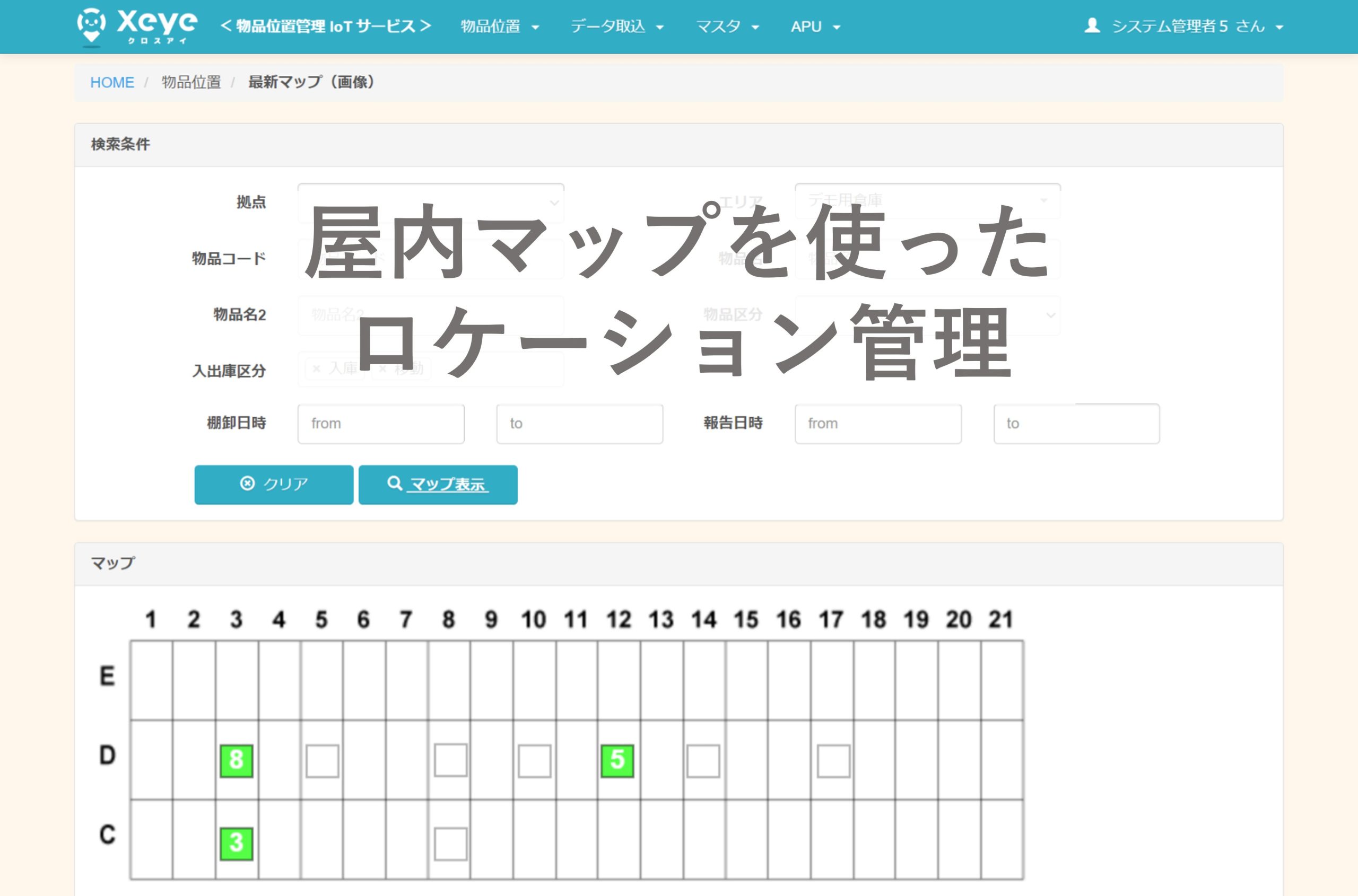This screenshot has width=1358, height=896.
Task: Remove the 入庫 tag with its x
Action: [x=316, y=368]
